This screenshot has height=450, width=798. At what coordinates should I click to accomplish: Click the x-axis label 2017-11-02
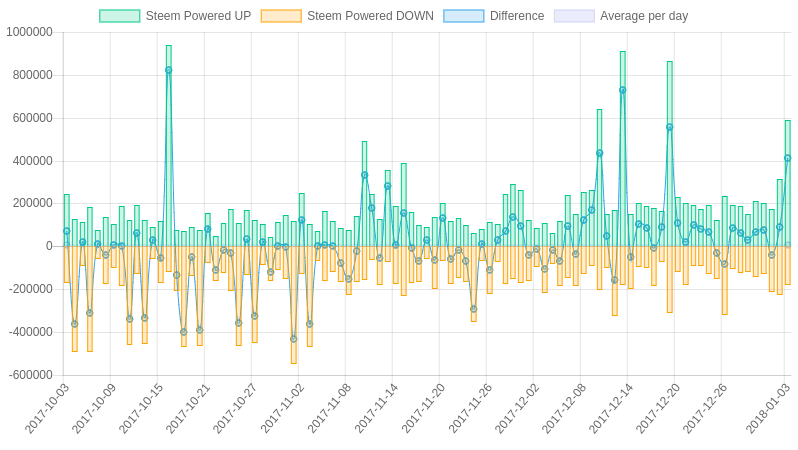tap(282, 408)
